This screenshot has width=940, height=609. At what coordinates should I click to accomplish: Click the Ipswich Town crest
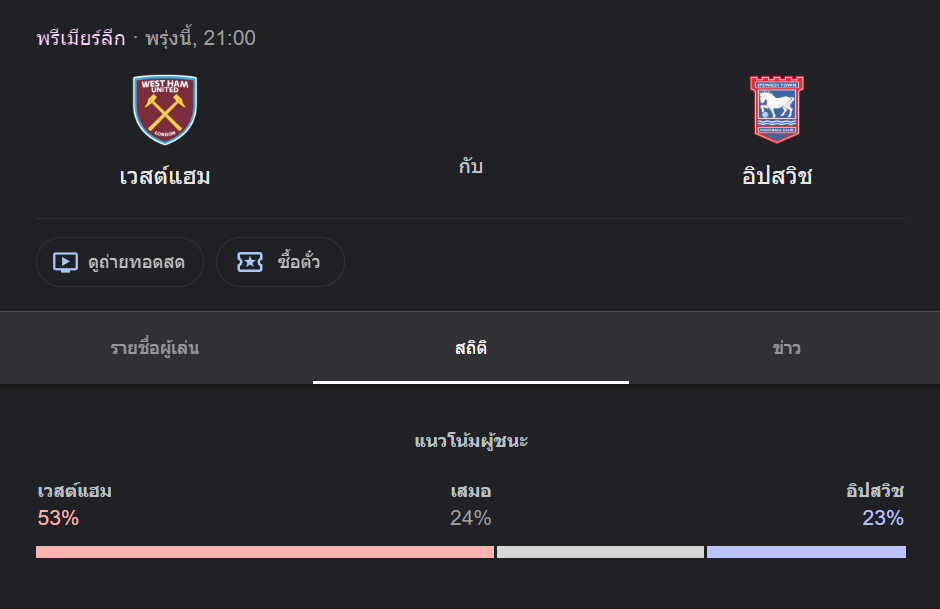(777, 109)
